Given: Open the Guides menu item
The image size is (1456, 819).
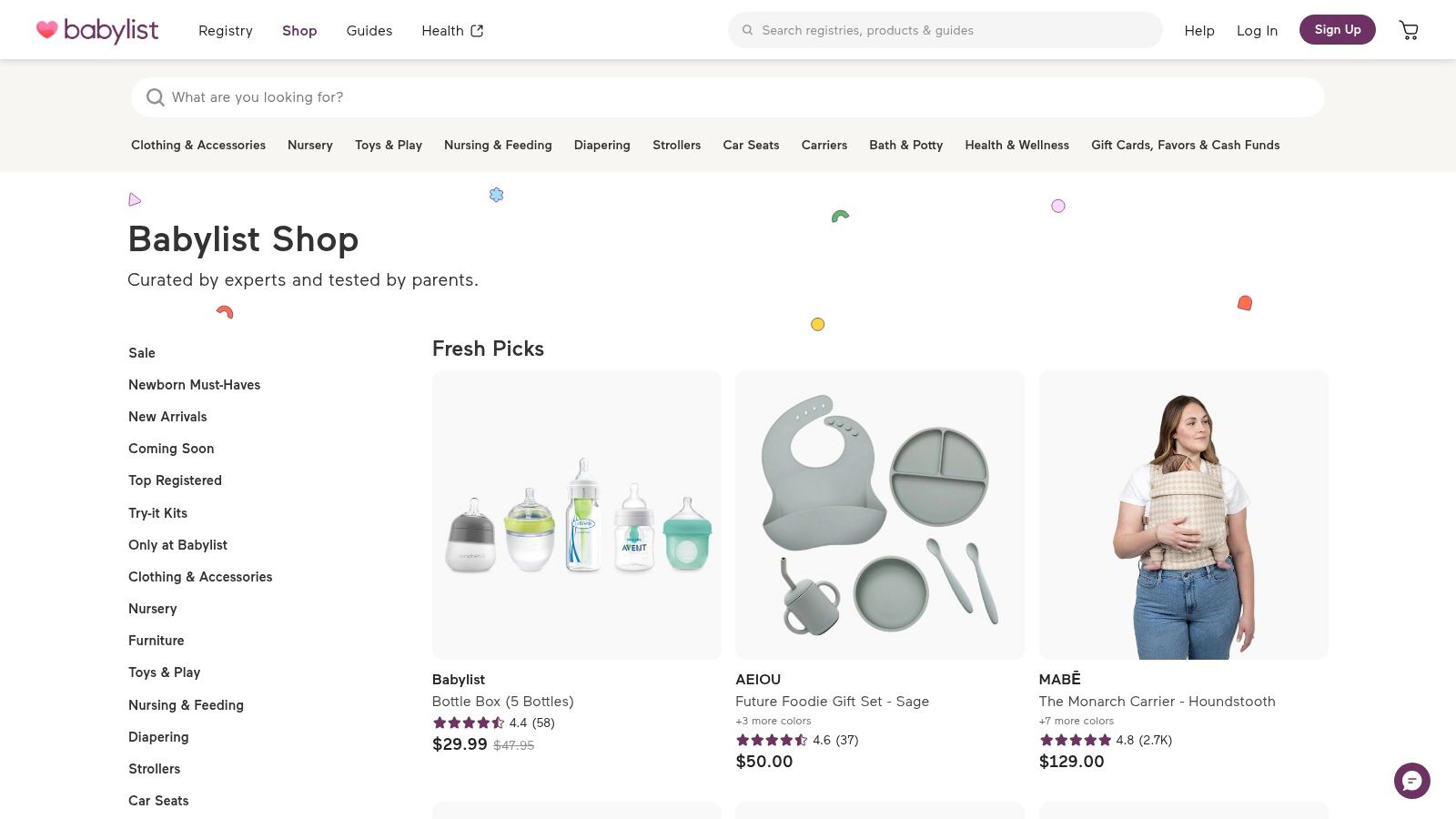Looking at the screenshot, I should (369, 30).
